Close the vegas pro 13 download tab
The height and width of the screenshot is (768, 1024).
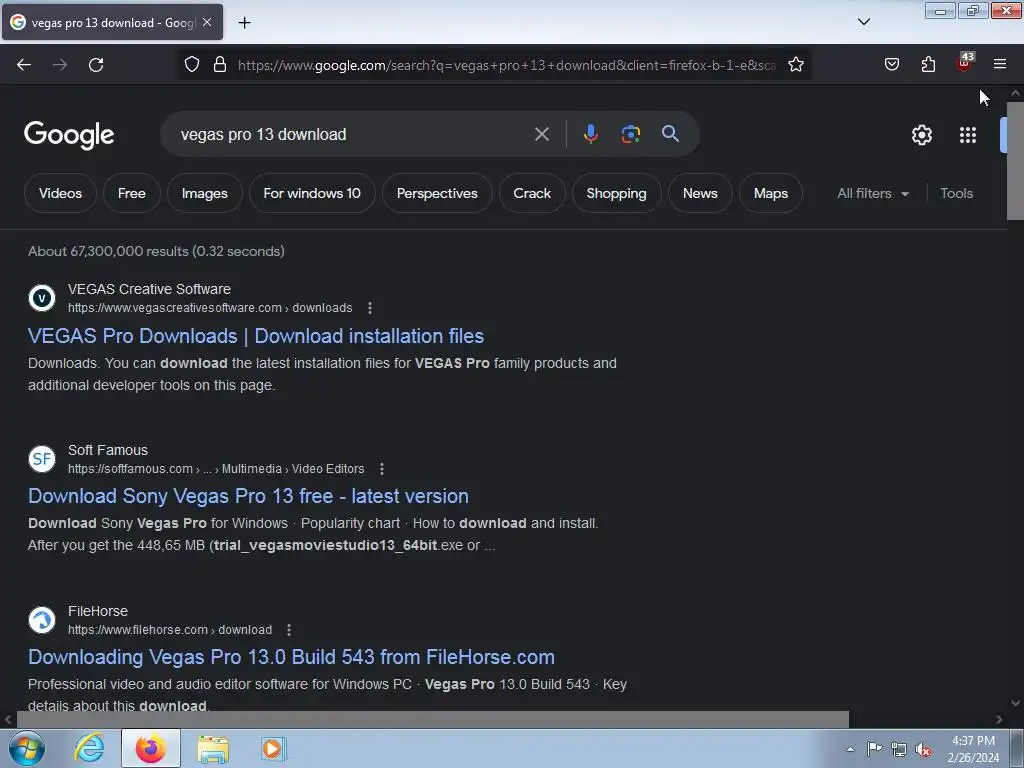(207, 22)
